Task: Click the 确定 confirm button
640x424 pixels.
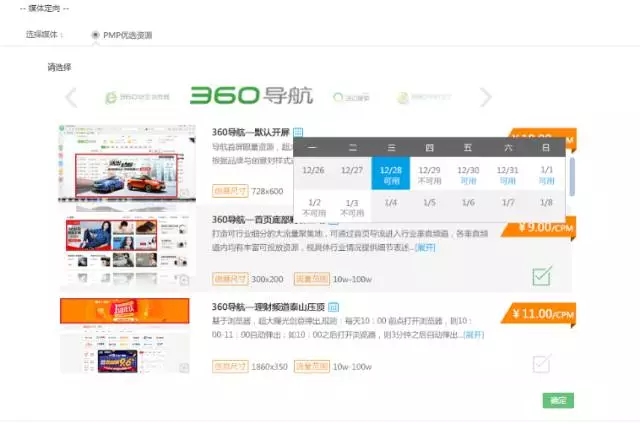Action: pyautogui.click(x=558, y=400)
